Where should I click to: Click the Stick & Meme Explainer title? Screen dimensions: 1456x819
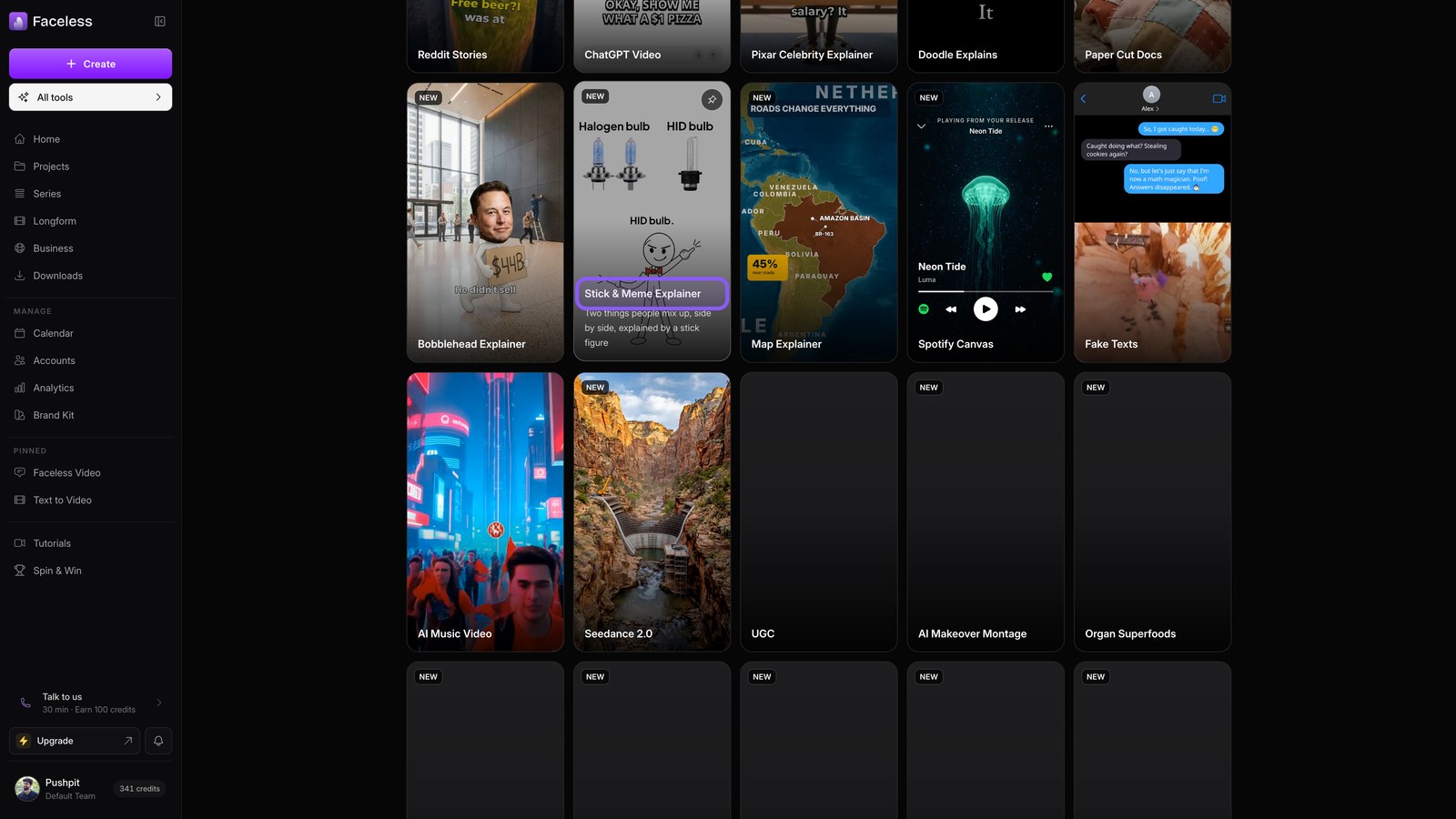coord(642,294)
